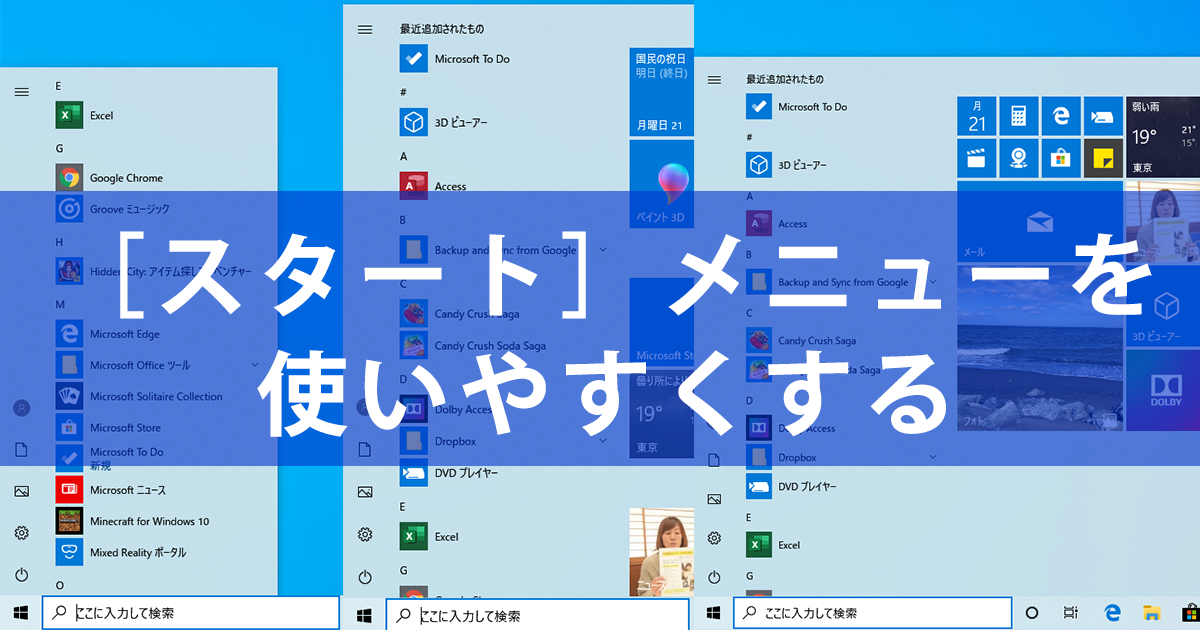The height and width of the screenshot is (630, 1200).
Task: Focus the search box in the middle screenshot
Action: tap(538, 615)
